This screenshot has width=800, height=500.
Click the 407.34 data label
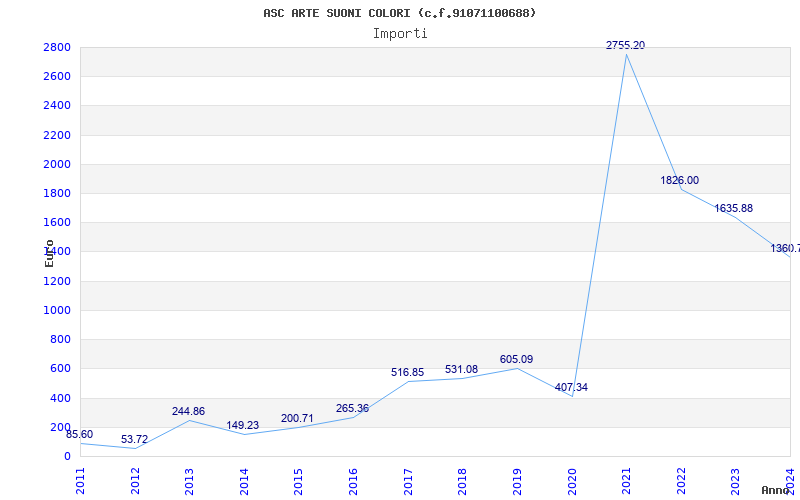click(x=571, y=387)
